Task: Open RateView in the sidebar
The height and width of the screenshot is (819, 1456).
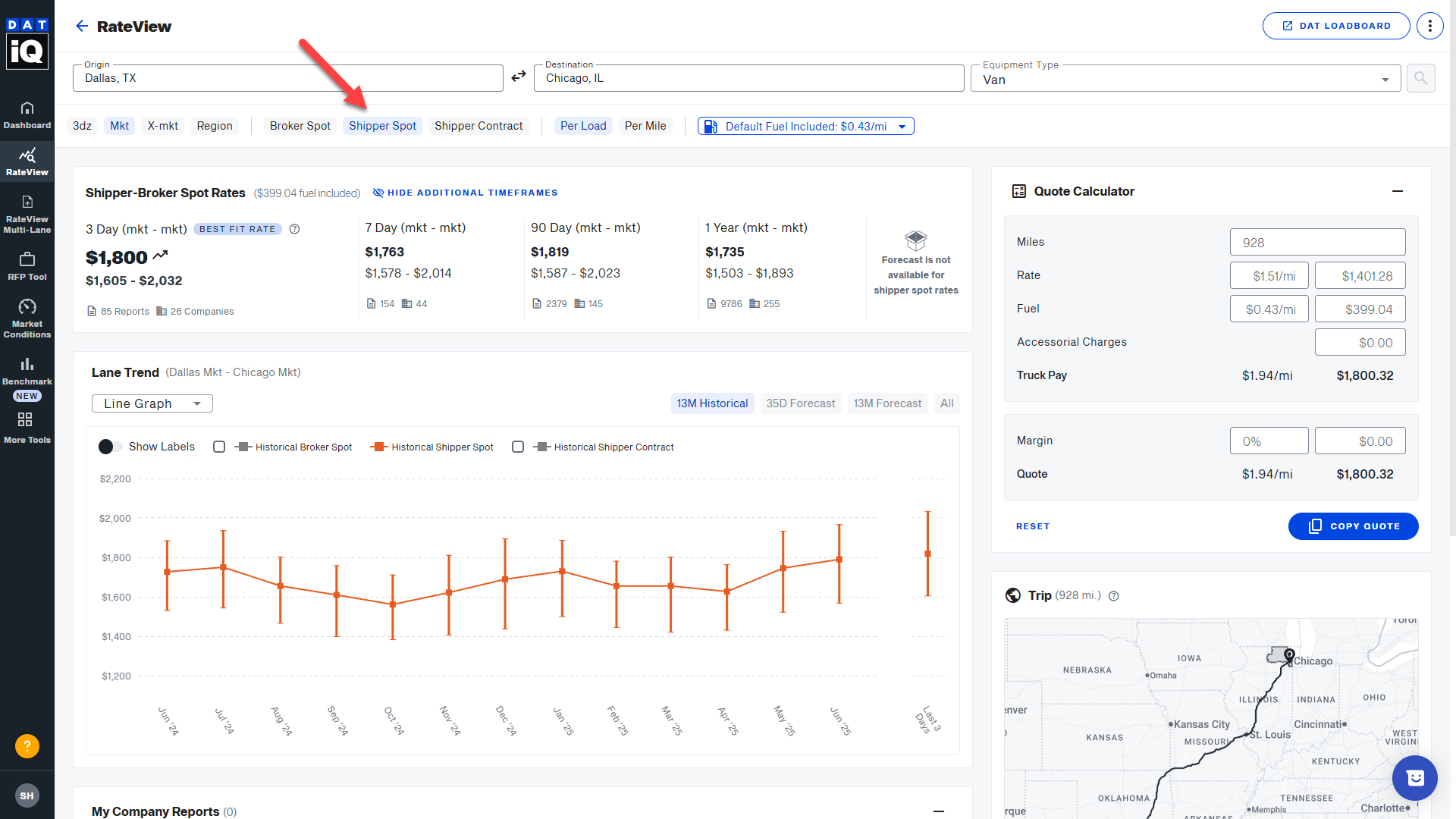Action: click(27, 162)
